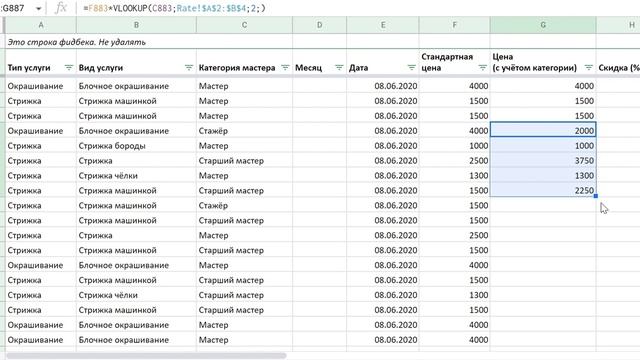Open filter for Цена с учётом категории

point(588,68)
